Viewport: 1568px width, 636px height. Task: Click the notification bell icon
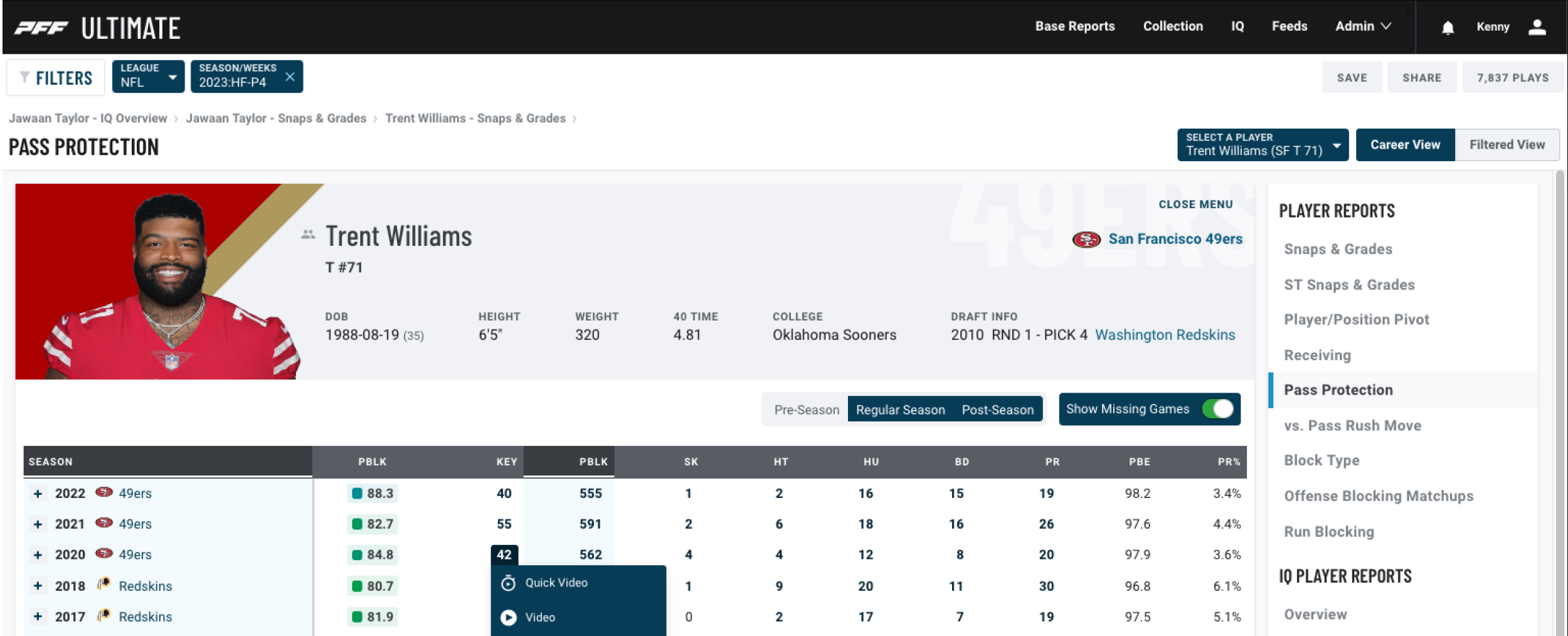click(x=1448, y=26)
